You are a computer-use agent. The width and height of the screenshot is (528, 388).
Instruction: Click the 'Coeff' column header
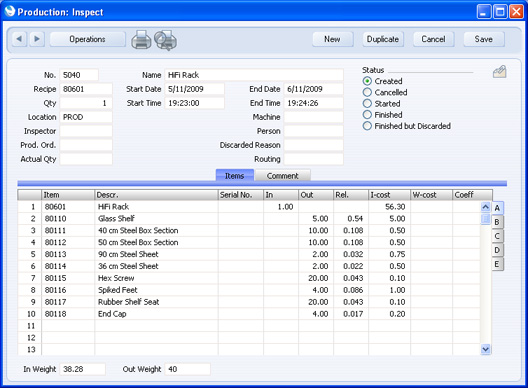point(472,195)
